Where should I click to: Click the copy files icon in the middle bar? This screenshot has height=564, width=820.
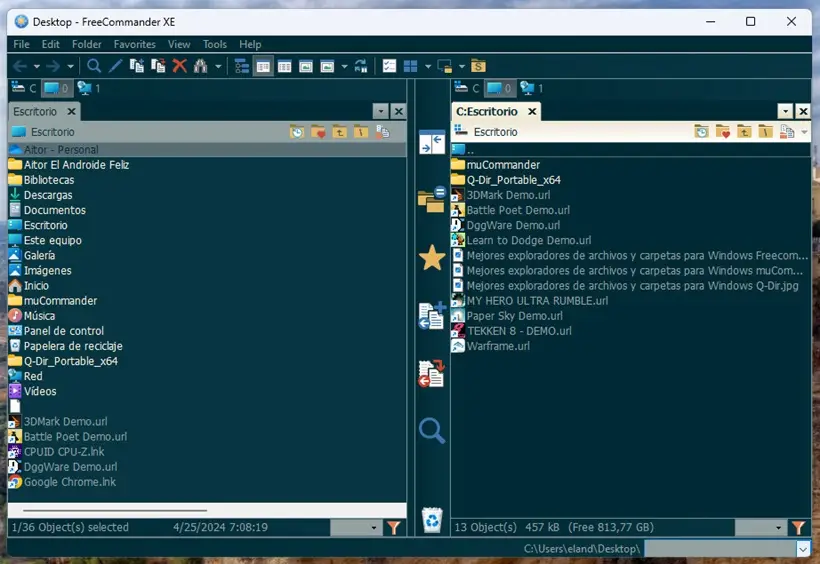coord(432,315)
